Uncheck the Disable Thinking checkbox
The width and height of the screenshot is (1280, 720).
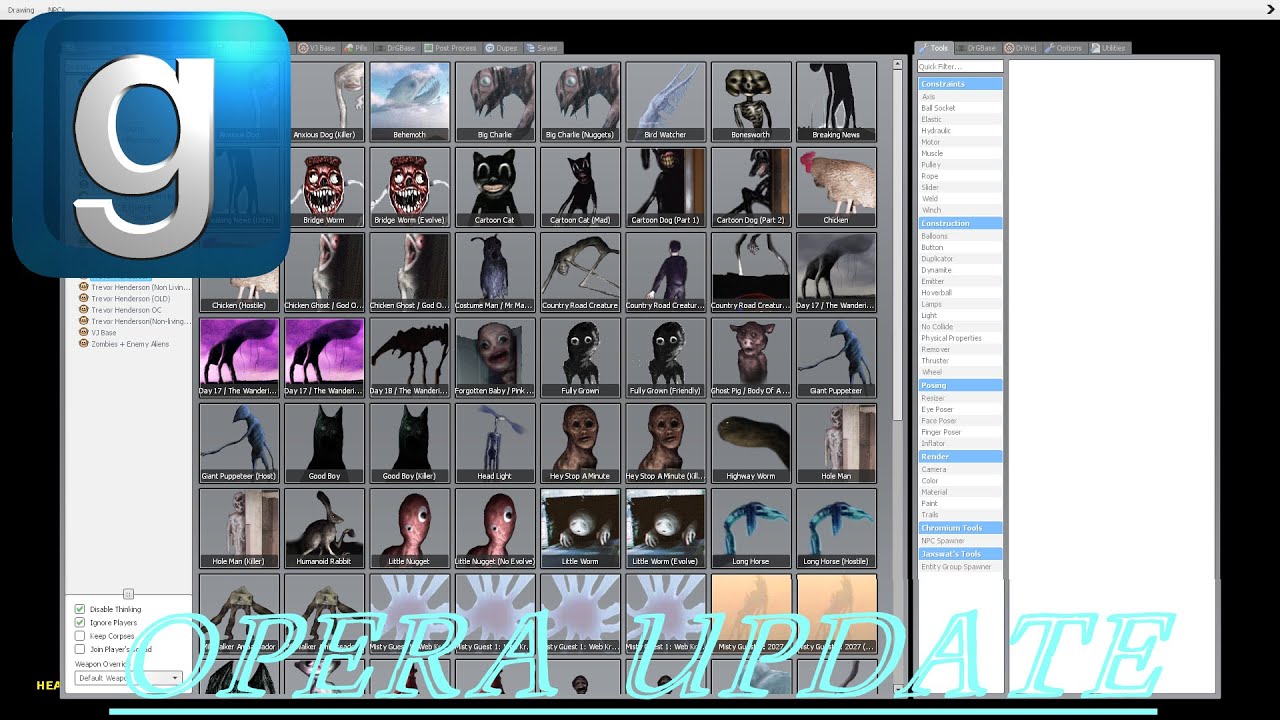80,609
